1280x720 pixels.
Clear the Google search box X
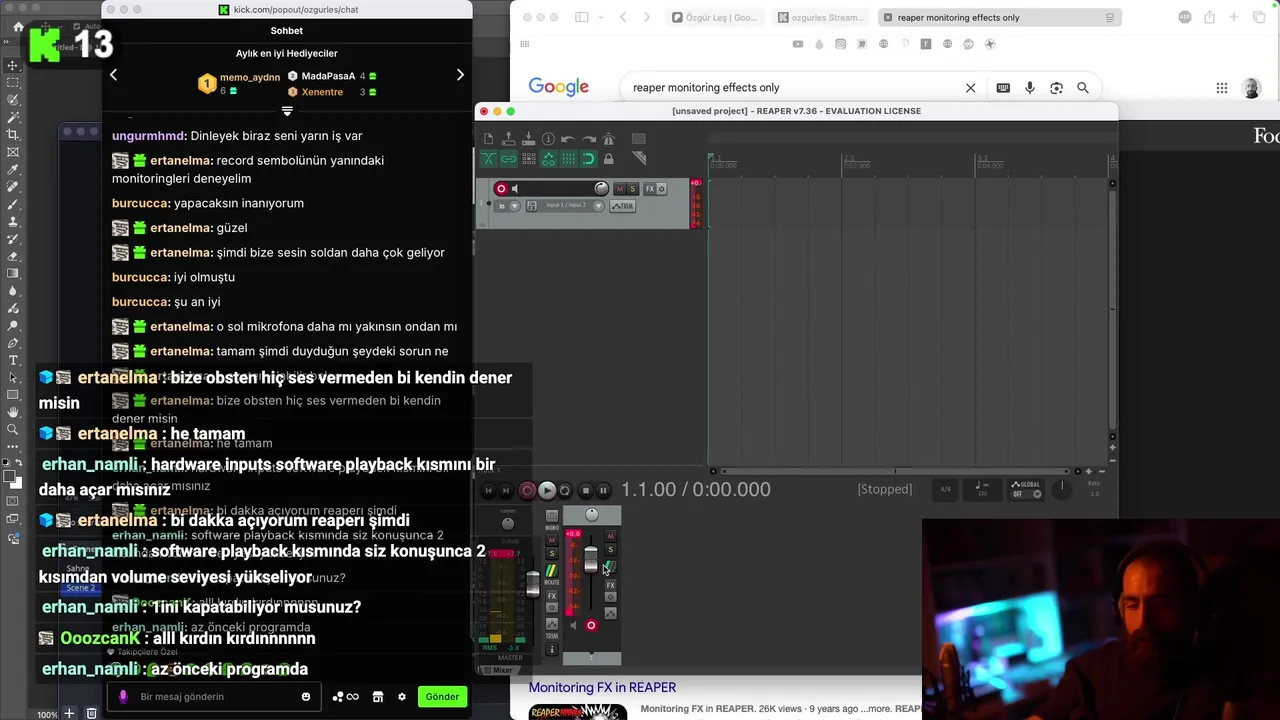point(970,88)
